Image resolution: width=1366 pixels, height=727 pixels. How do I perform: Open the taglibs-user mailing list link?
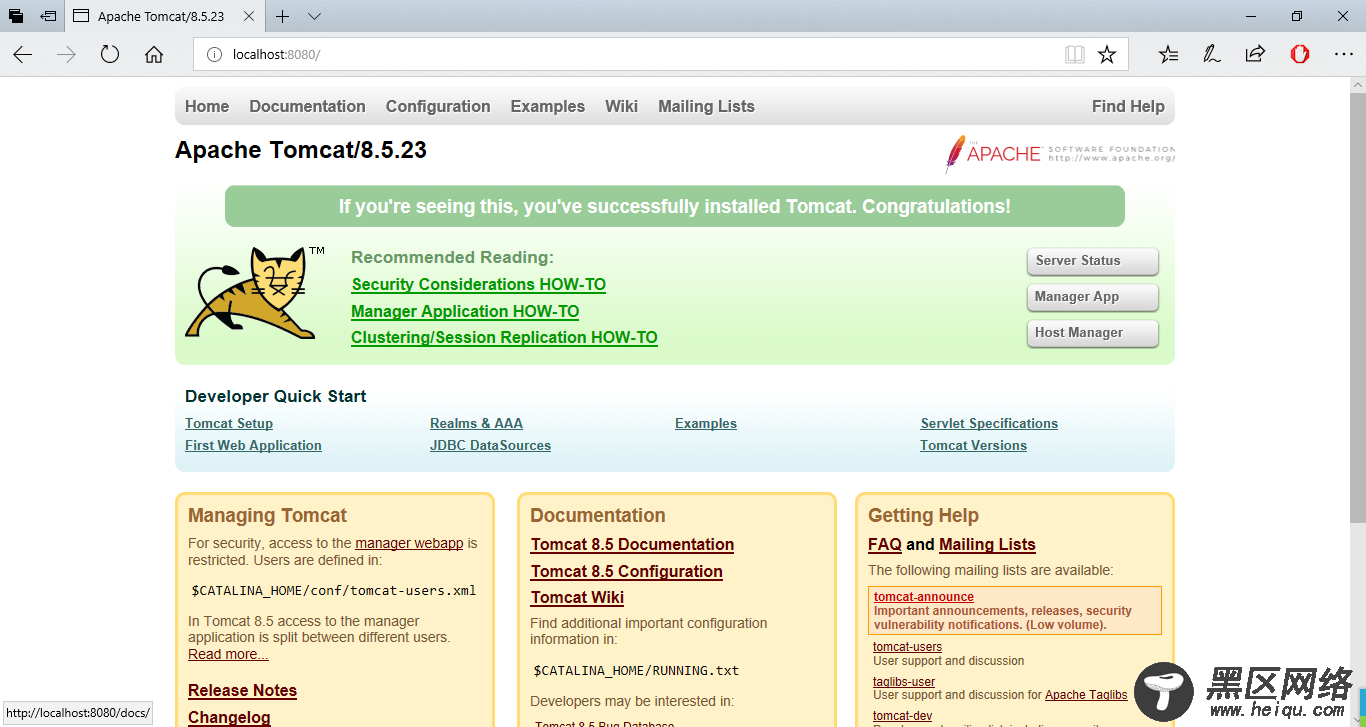pyautogui.click(x=904, y=682)
